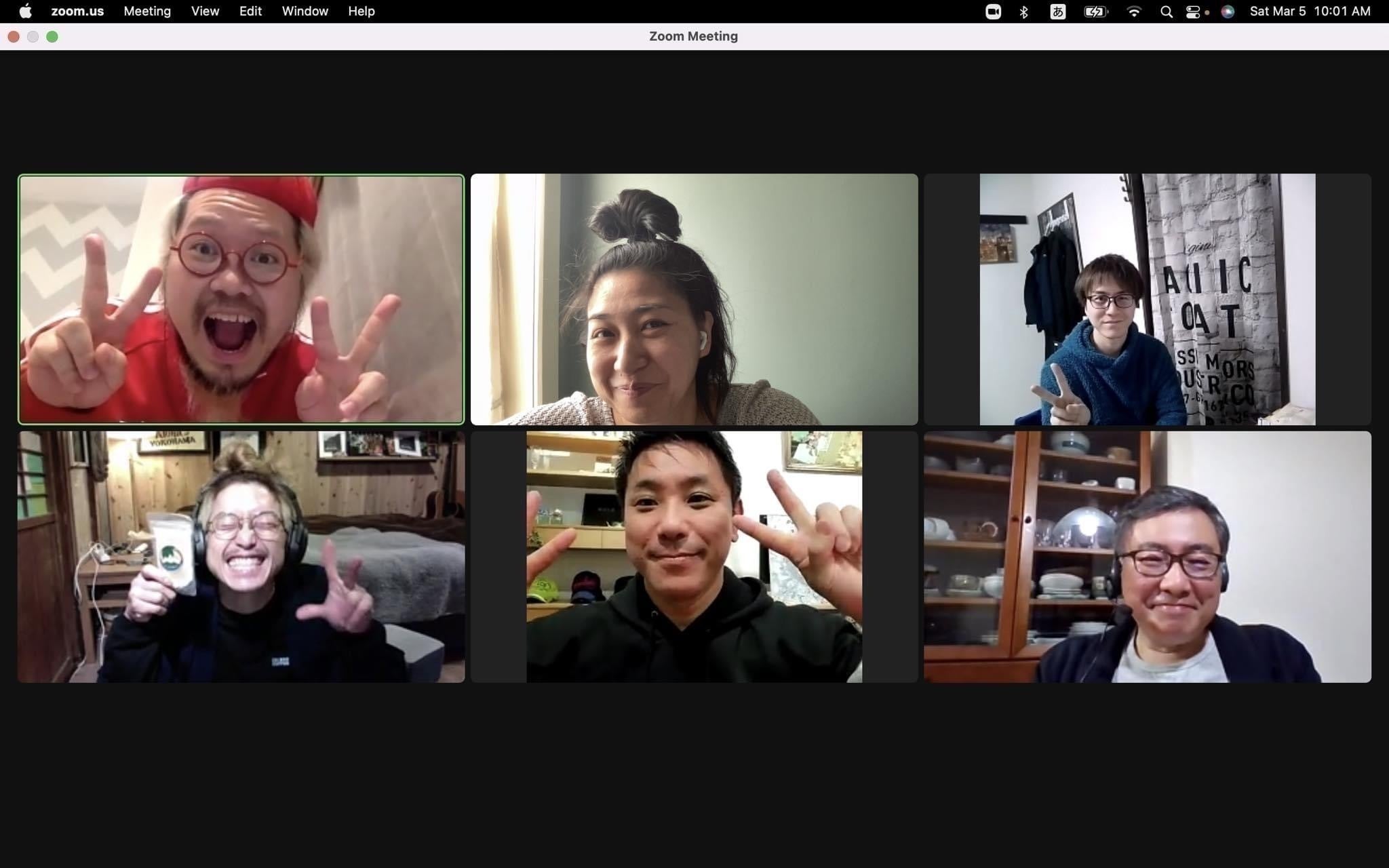This screenshot has height=868, width=1389.
Task: Open Control Center toggles
Action: point(1193,12)
